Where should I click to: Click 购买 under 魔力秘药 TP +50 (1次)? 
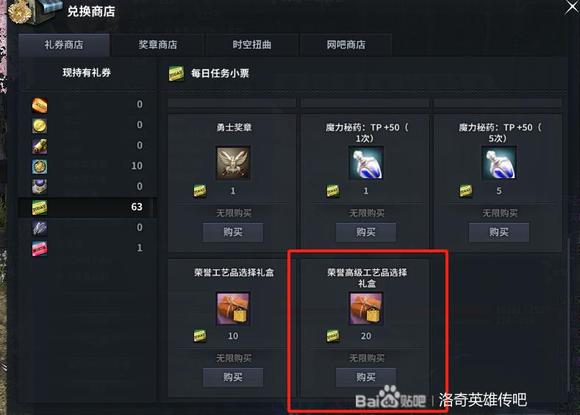coord(366,232)
